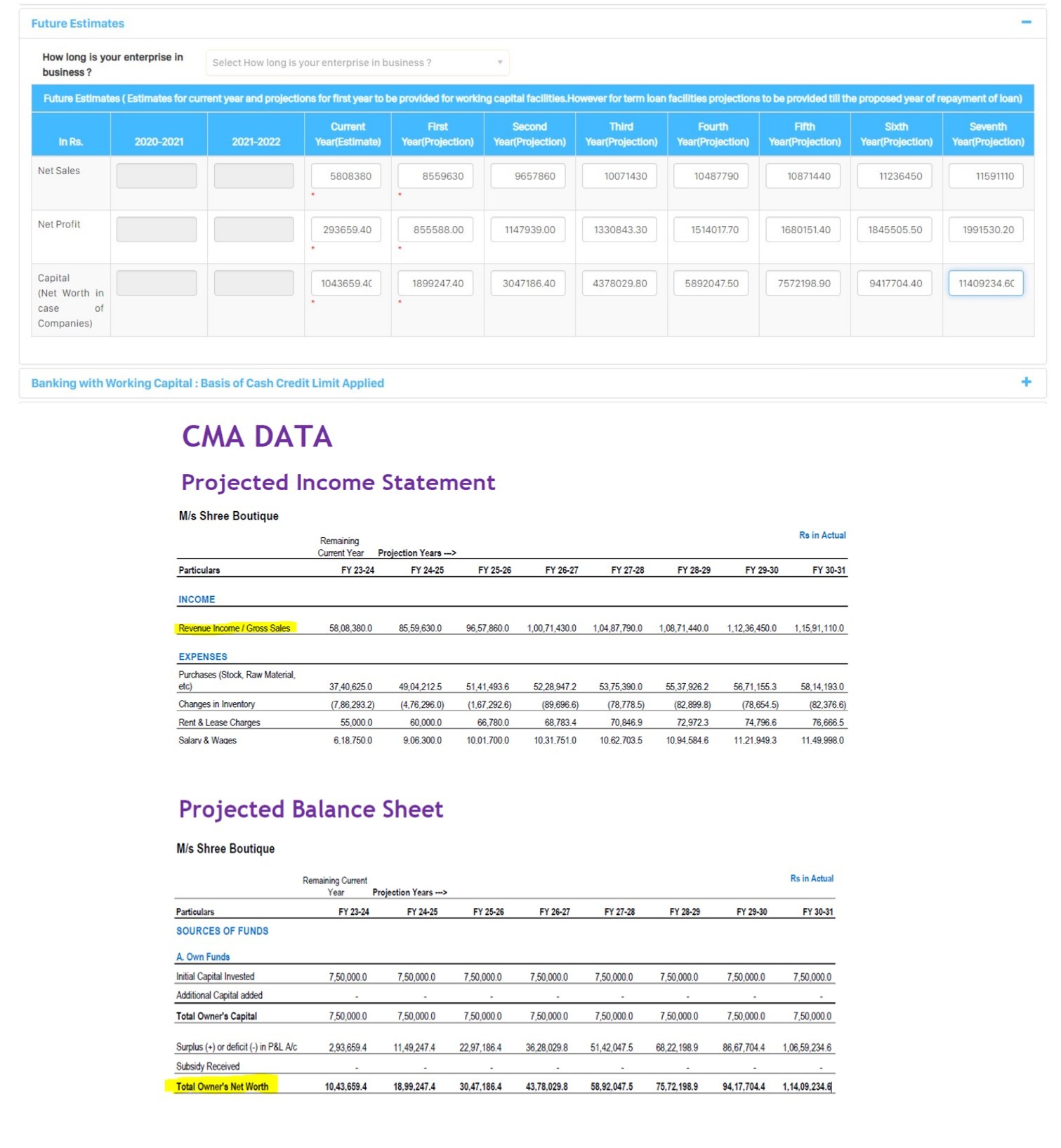Focus Capital Second Year field 3047186.40
Screen dimensions: 1061x1148
coord(528,284)
